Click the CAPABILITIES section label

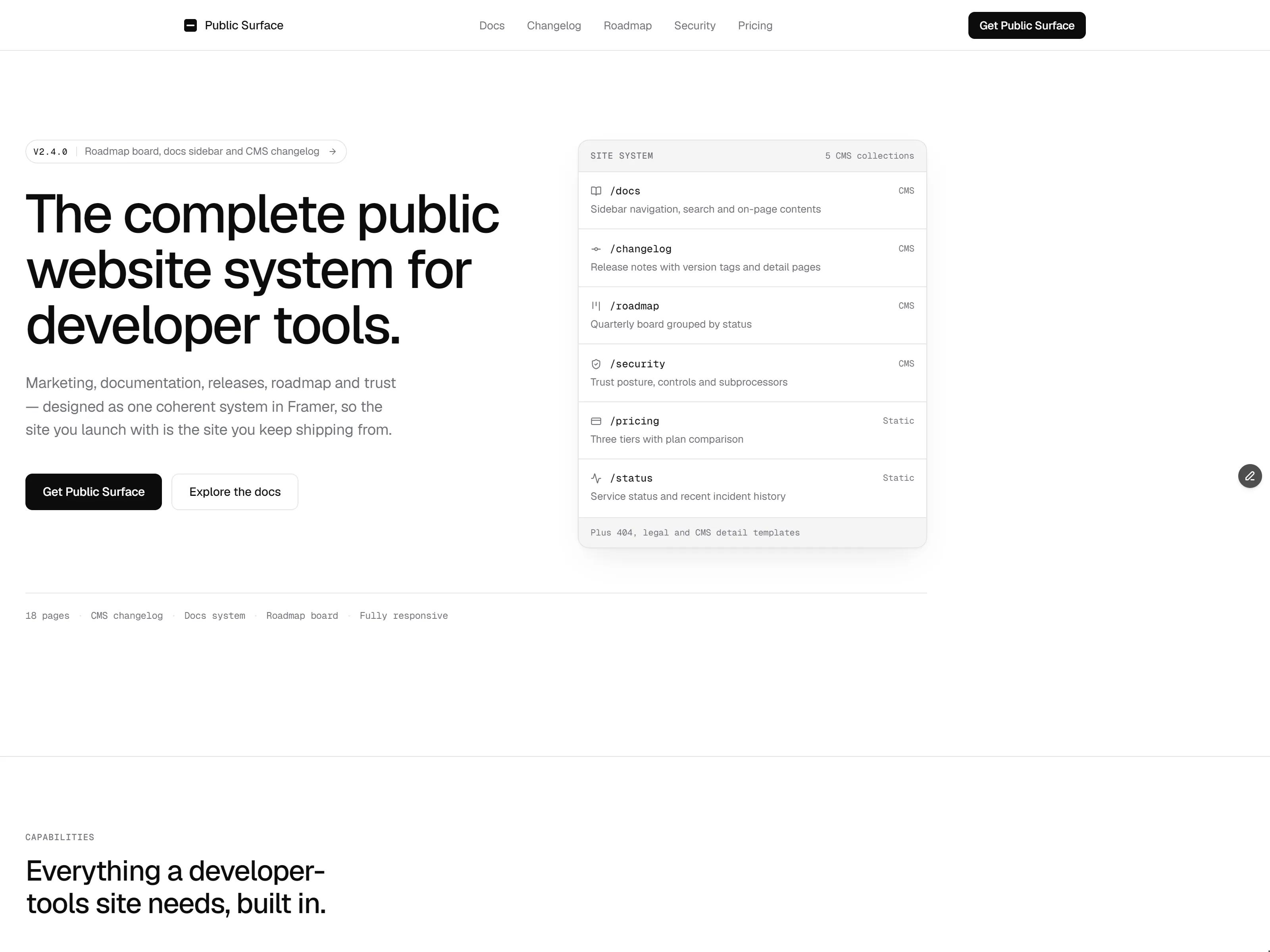(x=60, y=837)
